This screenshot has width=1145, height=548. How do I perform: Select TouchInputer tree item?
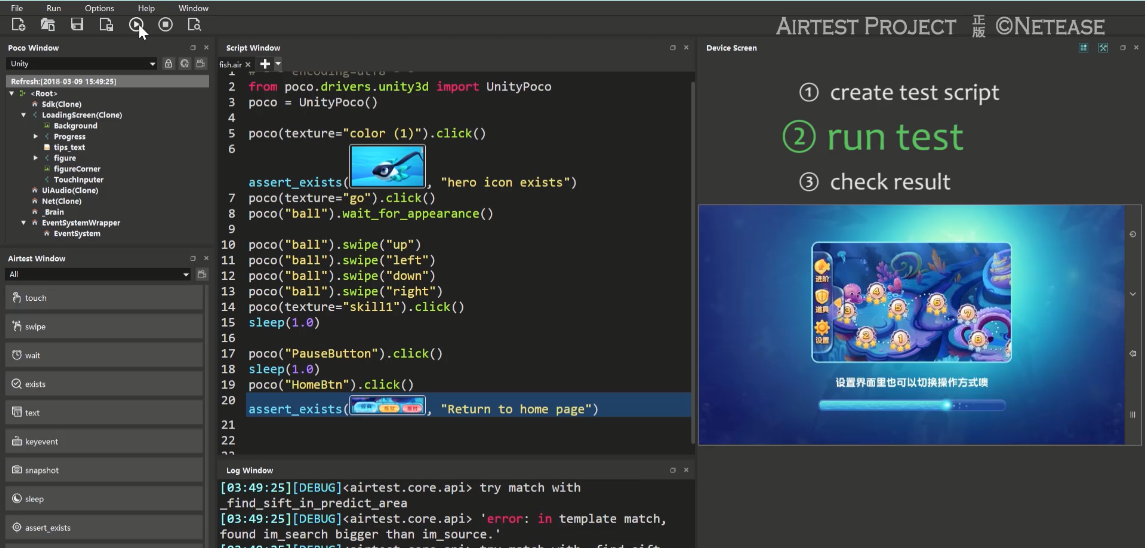click(x=78, y=180)
